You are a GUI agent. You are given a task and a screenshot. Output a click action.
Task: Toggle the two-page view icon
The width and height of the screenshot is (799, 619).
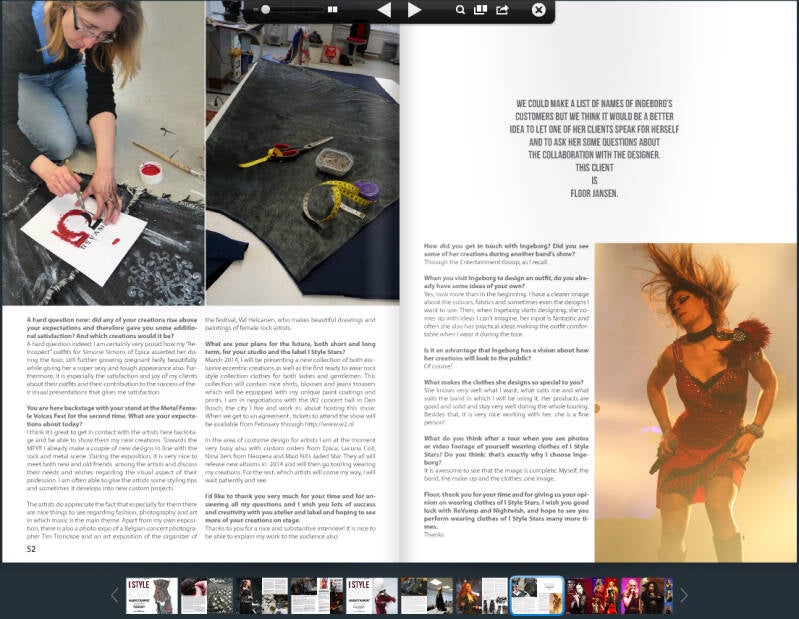[x=333, y=10]
